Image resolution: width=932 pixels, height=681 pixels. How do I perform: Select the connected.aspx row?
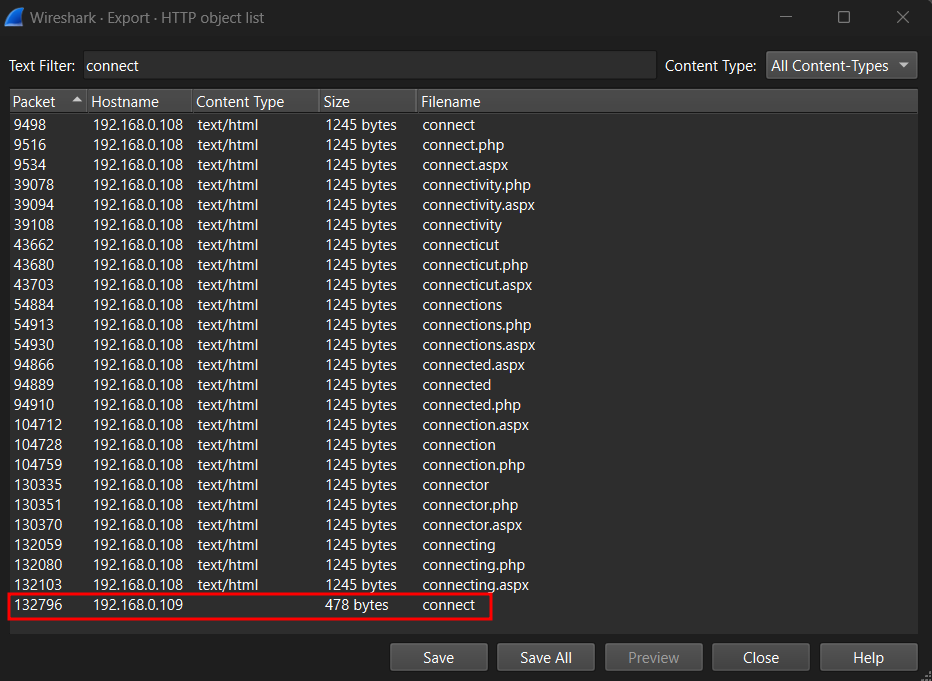point(464,365)
